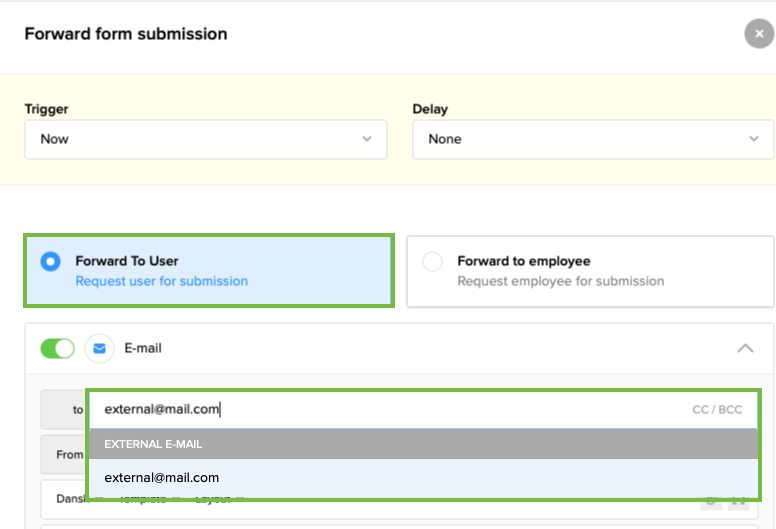Select the Forward To User radio button
The image size is (776, 529).
[x=50, y=262]
